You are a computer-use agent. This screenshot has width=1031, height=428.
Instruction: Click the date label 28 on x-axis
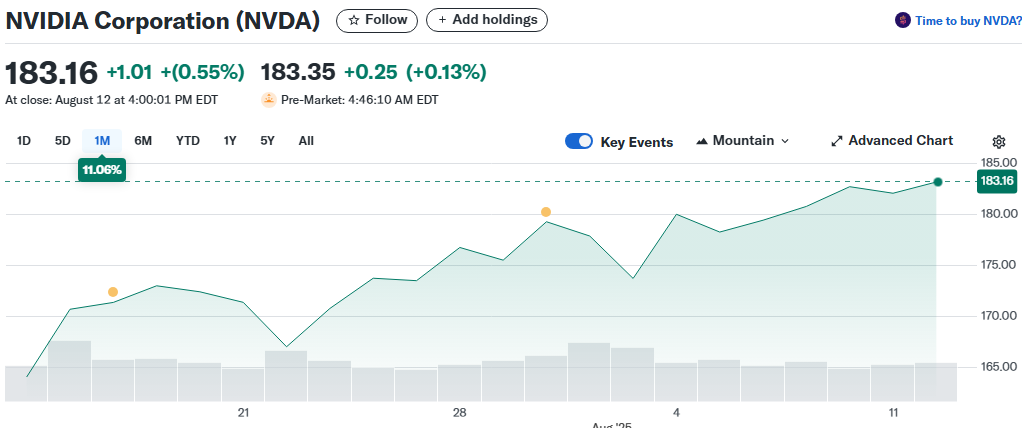pos(460,413)
